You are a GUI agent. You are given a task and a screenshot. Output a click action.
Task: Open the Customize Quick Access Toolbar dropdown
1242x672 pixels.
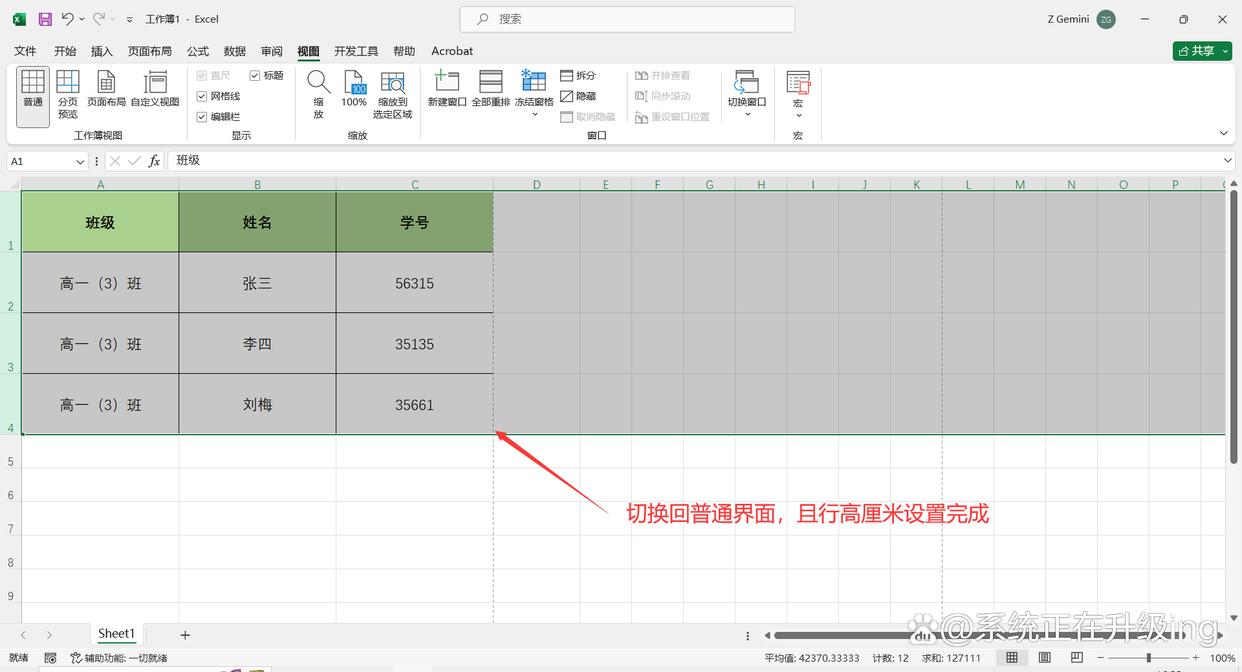(129, 19)
